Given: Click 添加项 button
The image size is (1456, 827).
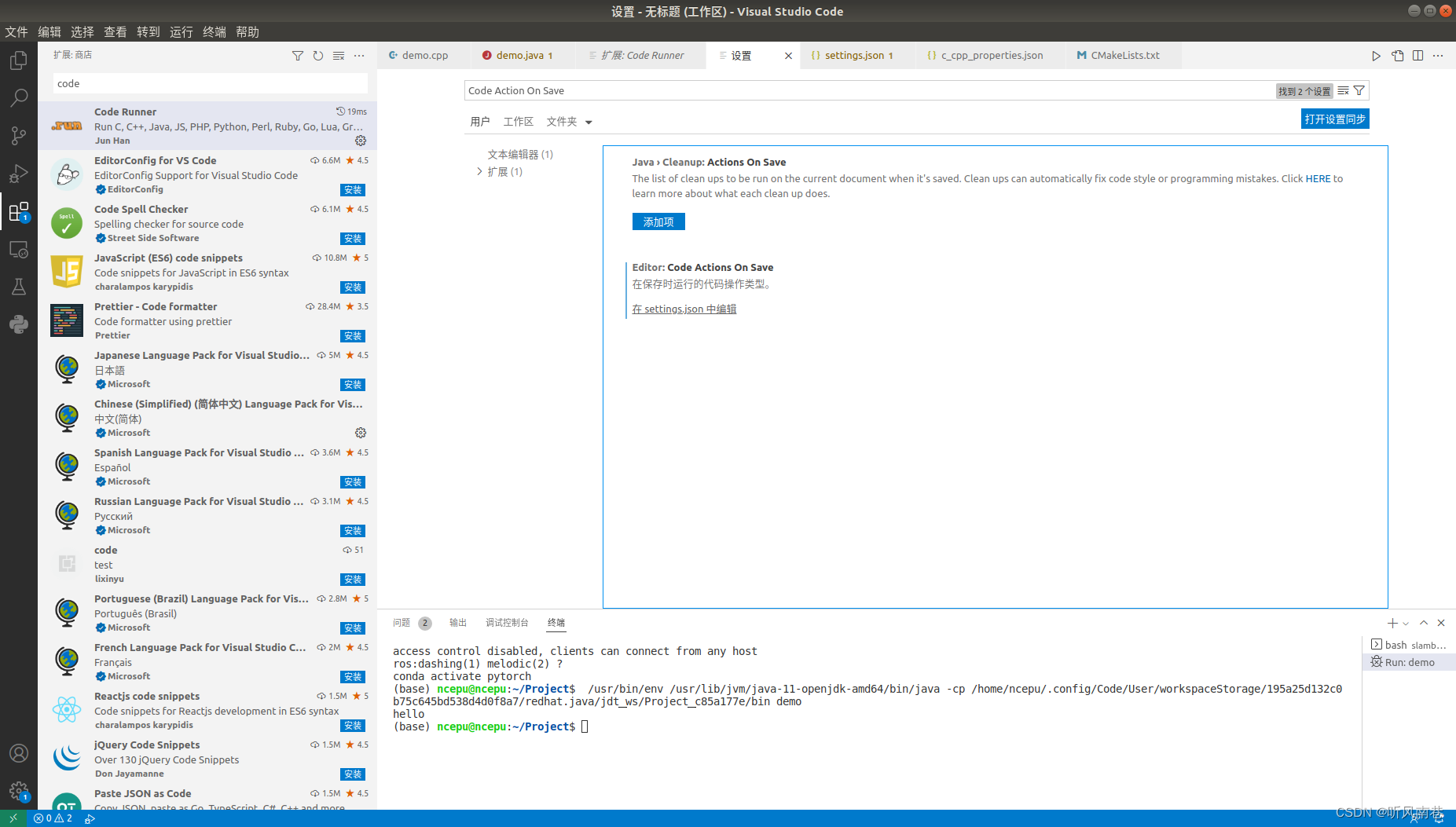Looking at the screenshot, I should (658, 222).
